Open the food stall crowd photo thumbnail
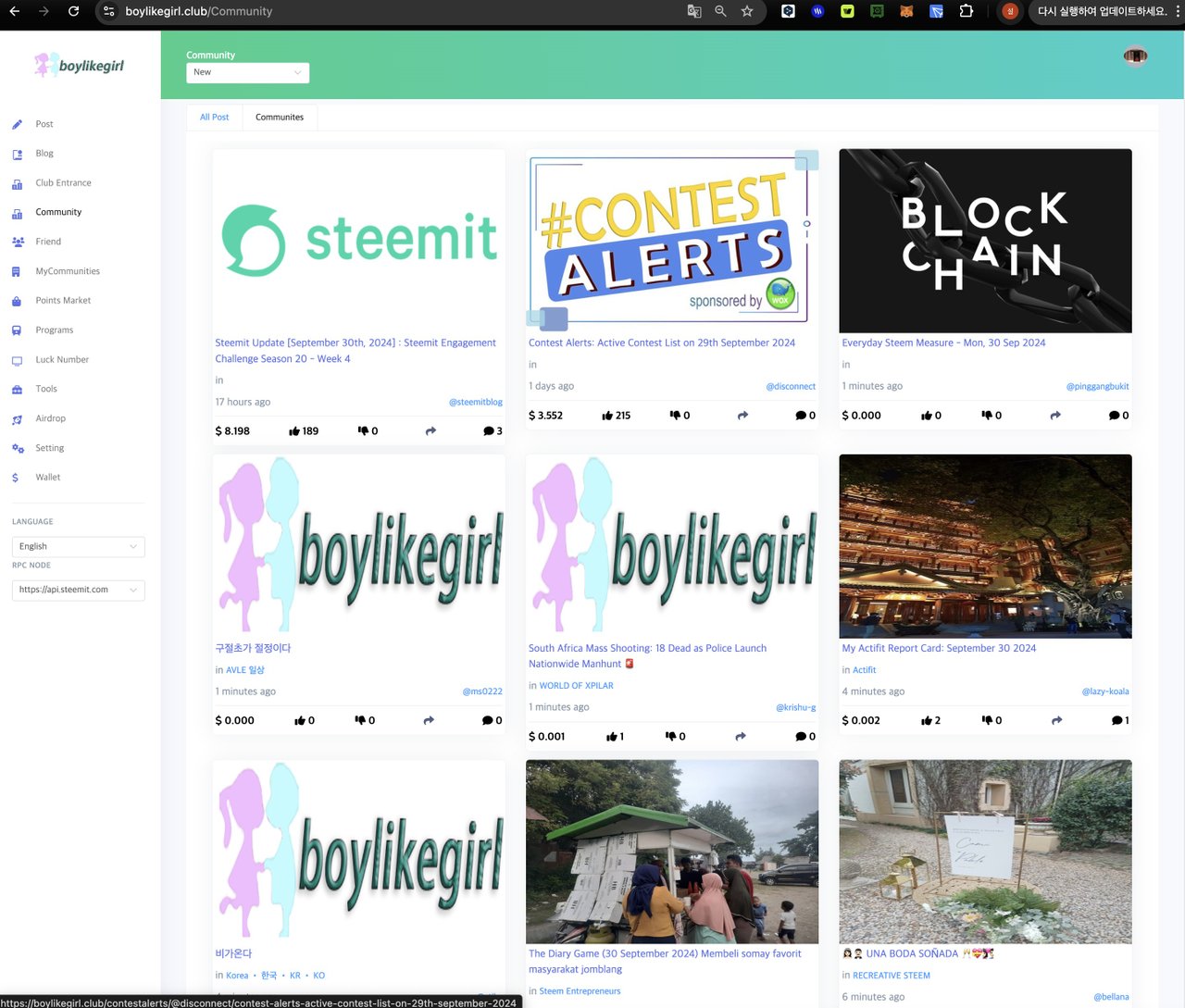This screenshot has width=1185, height=1008. [672, 852]
